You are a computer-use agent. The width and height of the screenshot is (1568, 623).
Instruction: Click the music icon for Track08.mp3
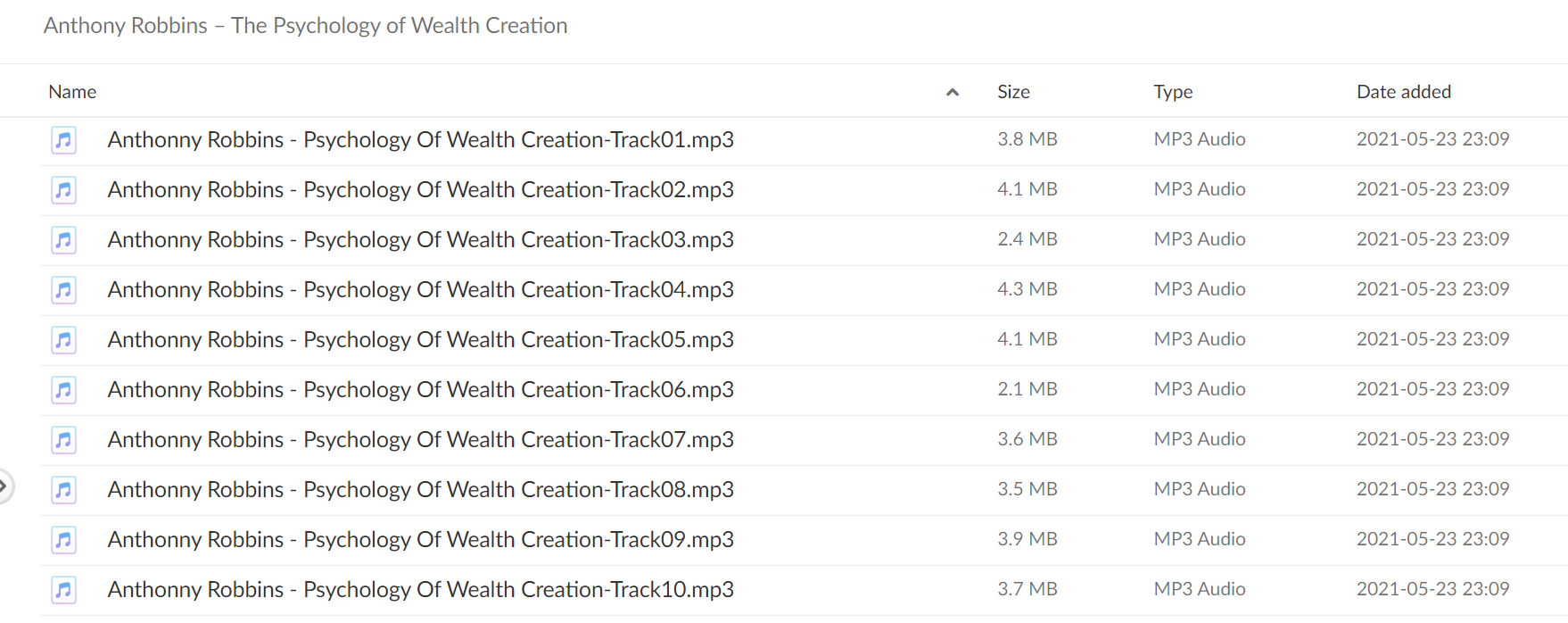tap(63, 490)
